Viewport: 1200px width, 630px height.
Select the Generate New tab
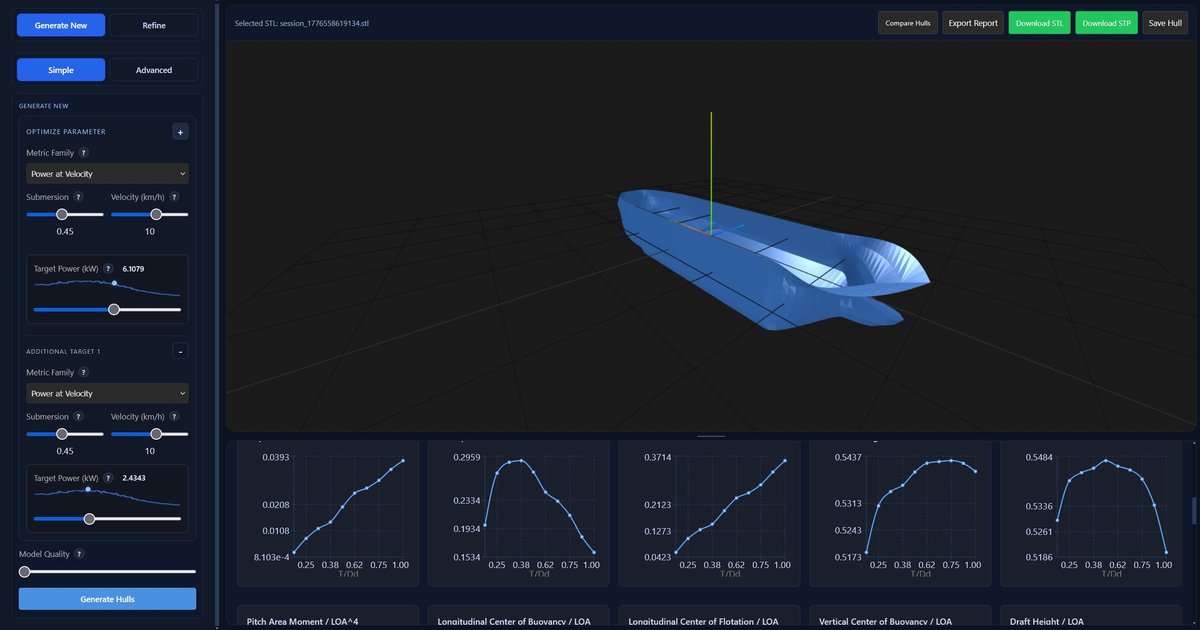pos(61,24)
